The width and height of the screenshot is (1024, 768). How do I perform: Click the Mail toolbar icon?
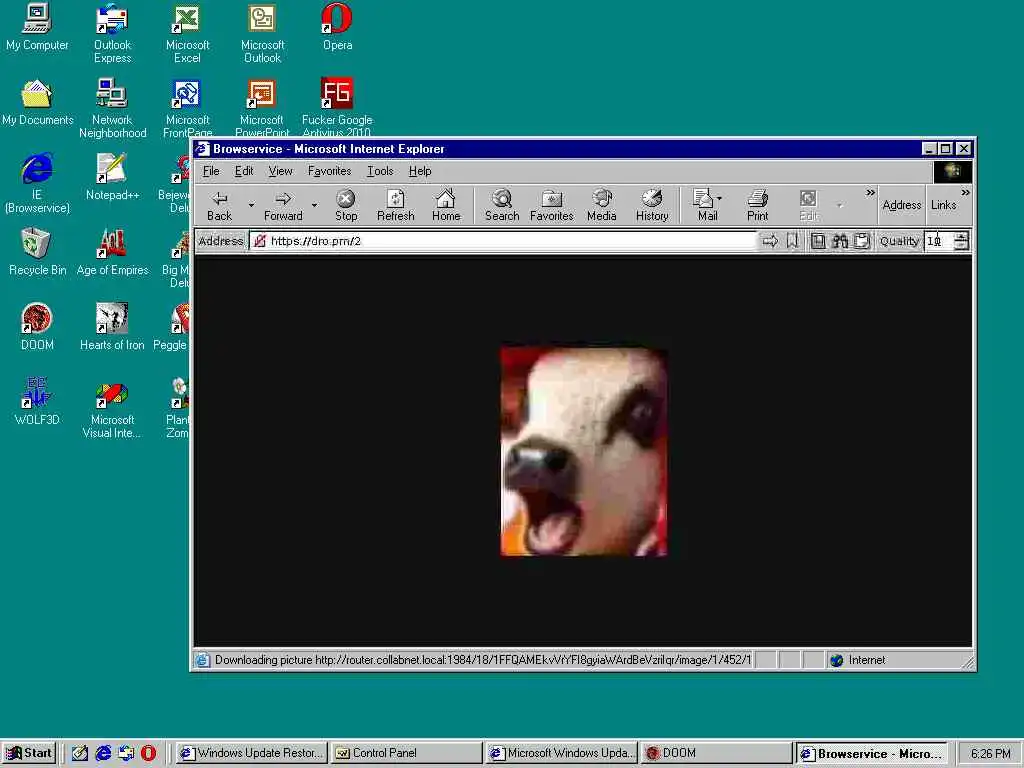(705, 205)
